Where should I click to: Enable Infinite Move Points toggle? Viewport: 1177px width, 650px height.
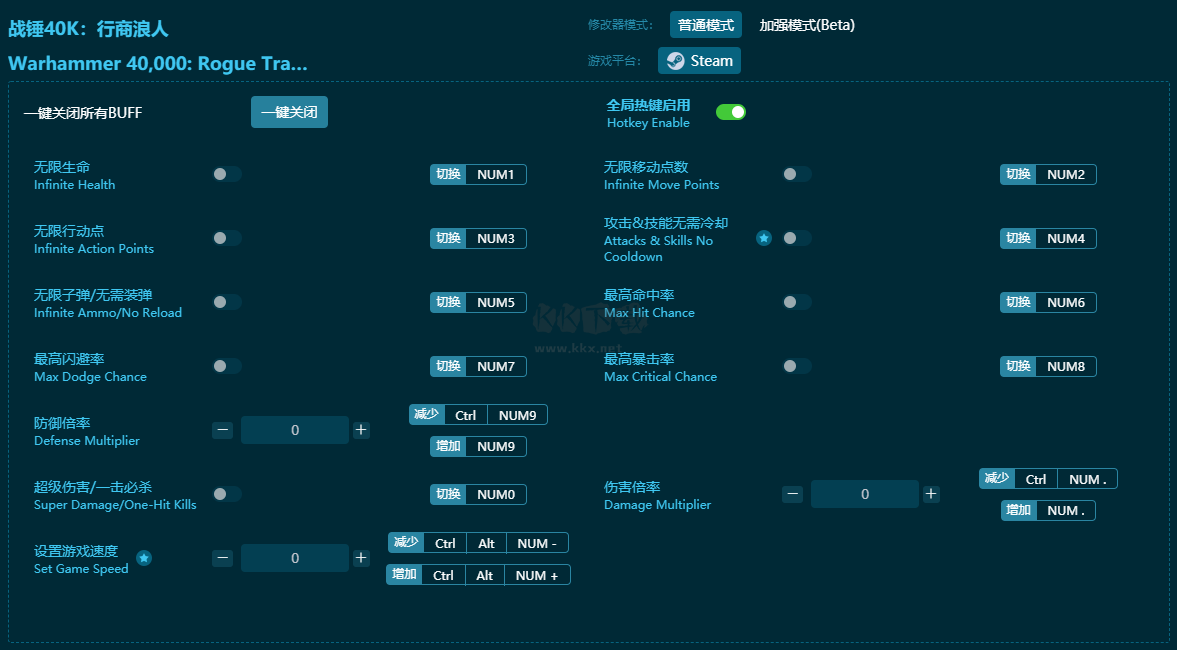point(796,174)
